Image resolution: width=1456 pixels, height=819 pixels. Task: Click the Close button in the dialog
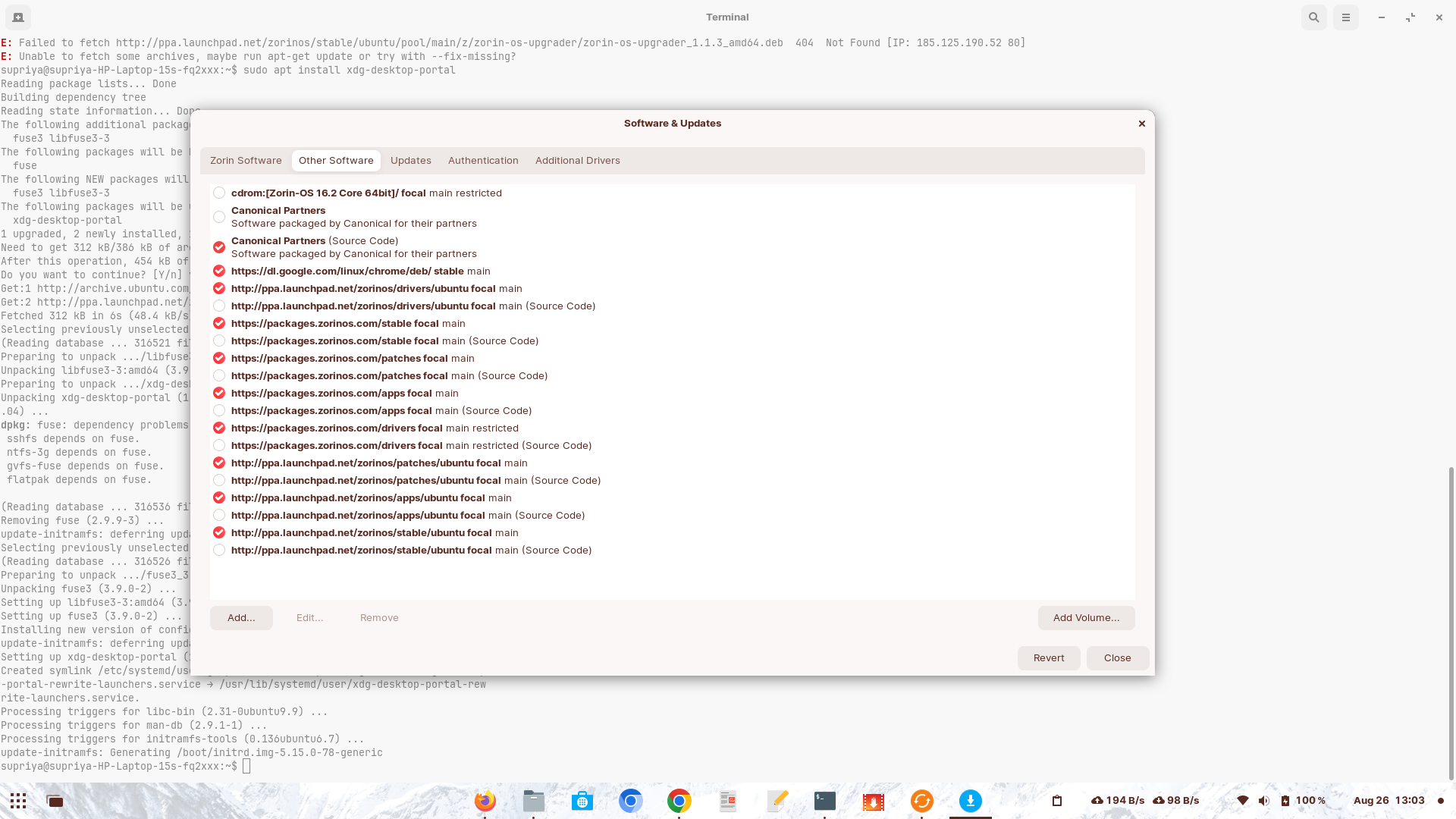(1118, 658)
